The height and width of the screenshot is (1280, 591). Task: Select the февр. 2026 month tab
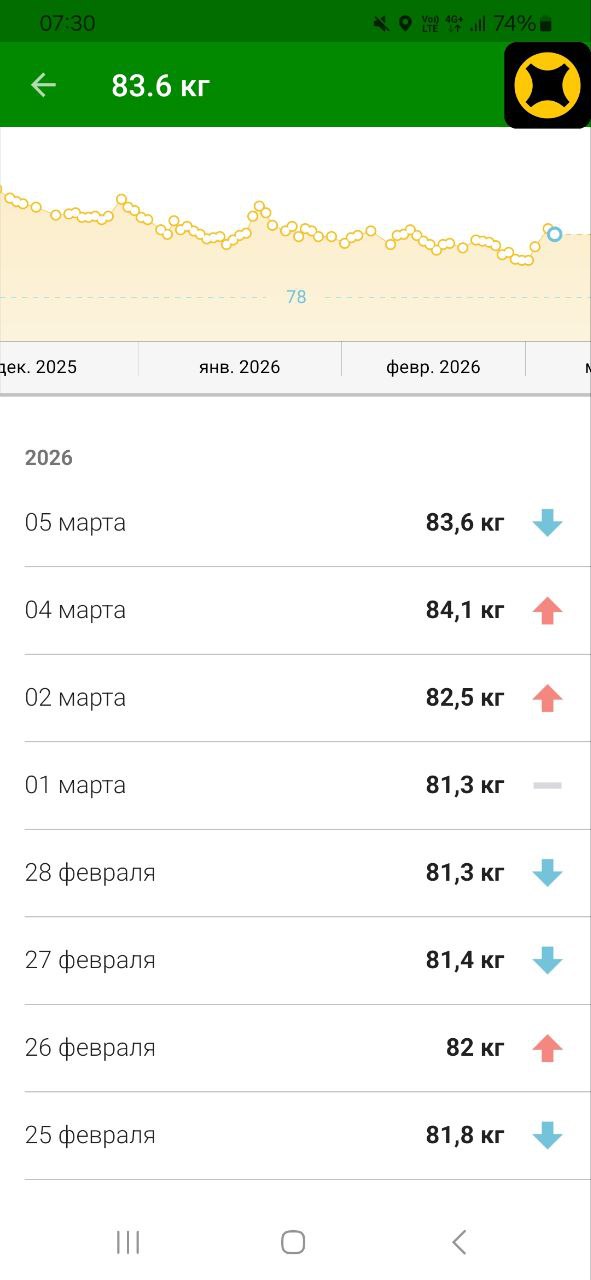click(x=433, y=367)
